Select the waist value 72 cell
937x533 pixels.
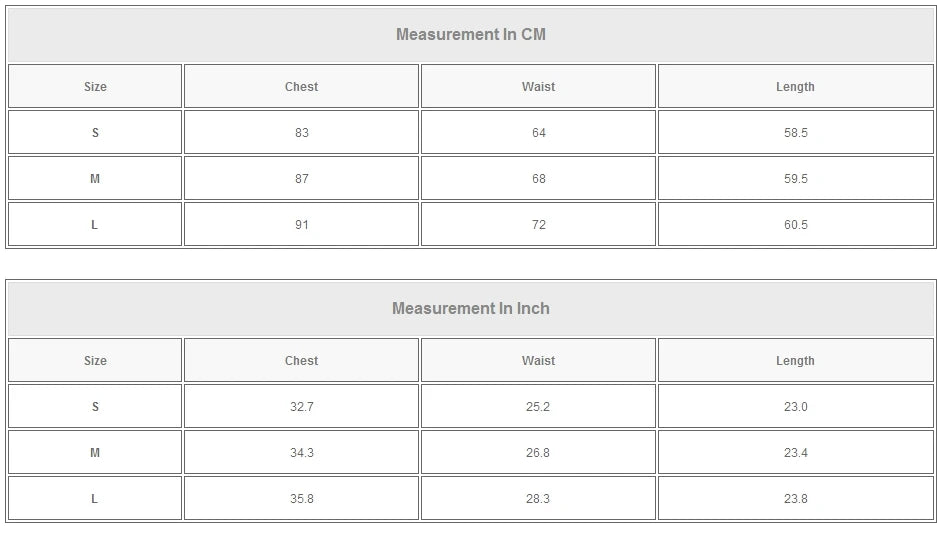tap(538, 225)
